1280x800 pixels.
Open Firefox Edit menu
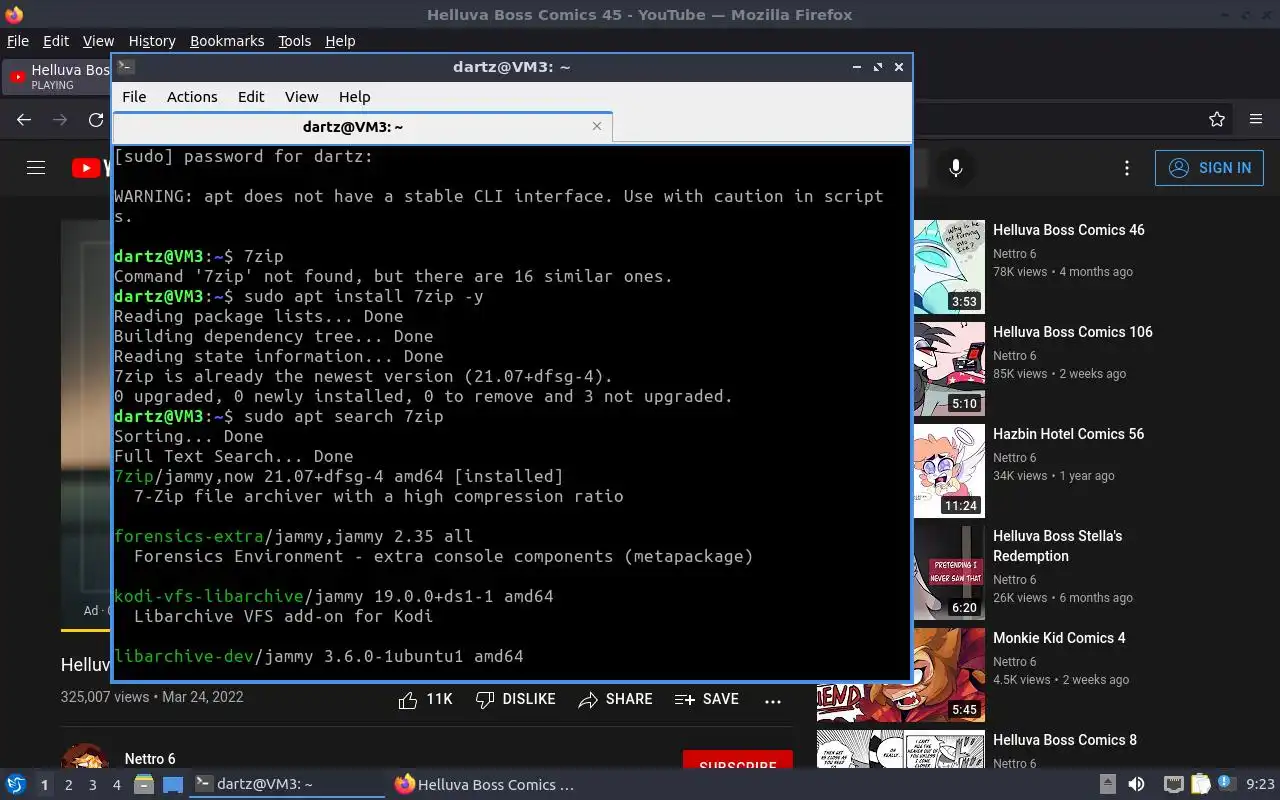[x=56, y=41]
